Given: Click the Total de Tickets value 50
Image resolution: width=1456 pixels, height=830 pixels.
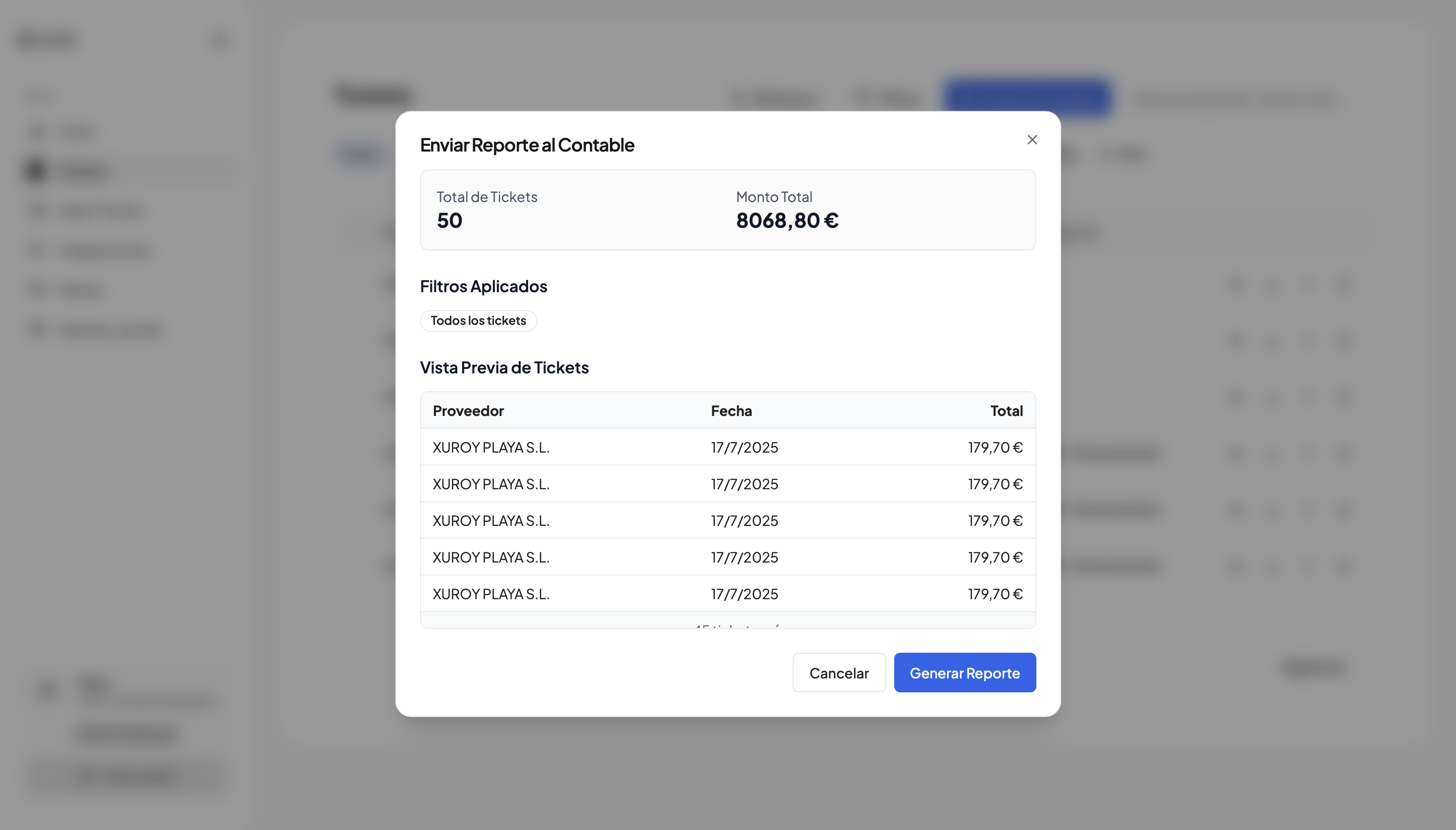Looking at the screenshot, I should [x=449, y=220].
